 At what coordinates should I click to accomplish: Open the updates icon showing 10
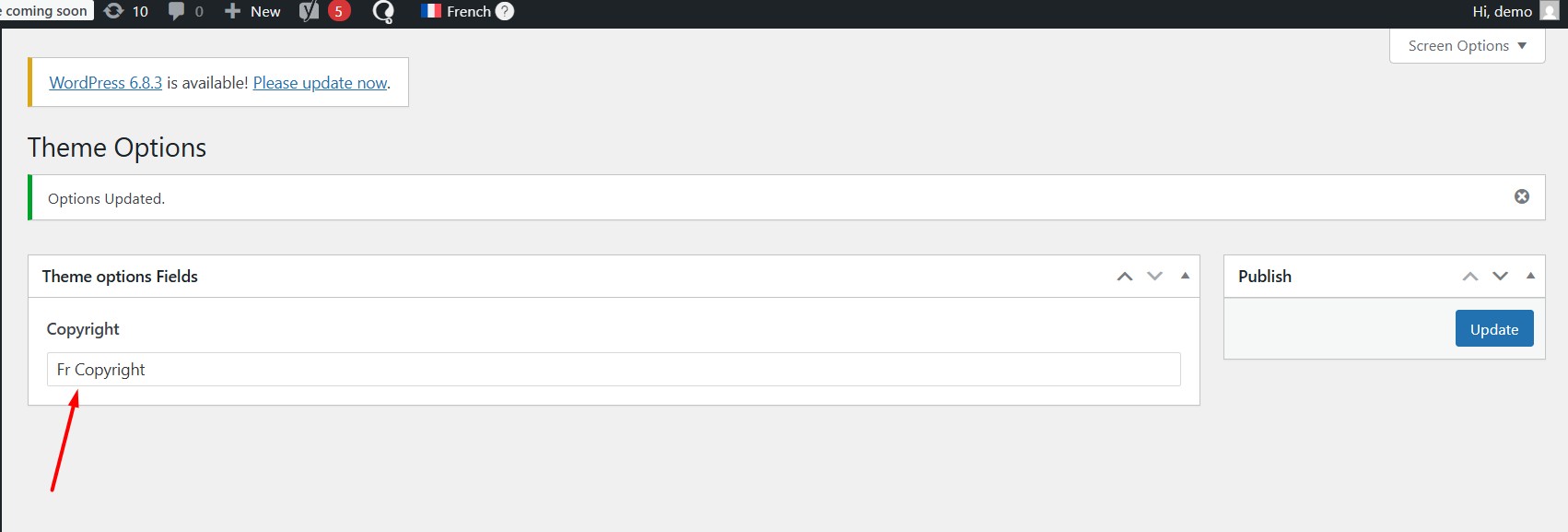(114, 11)
